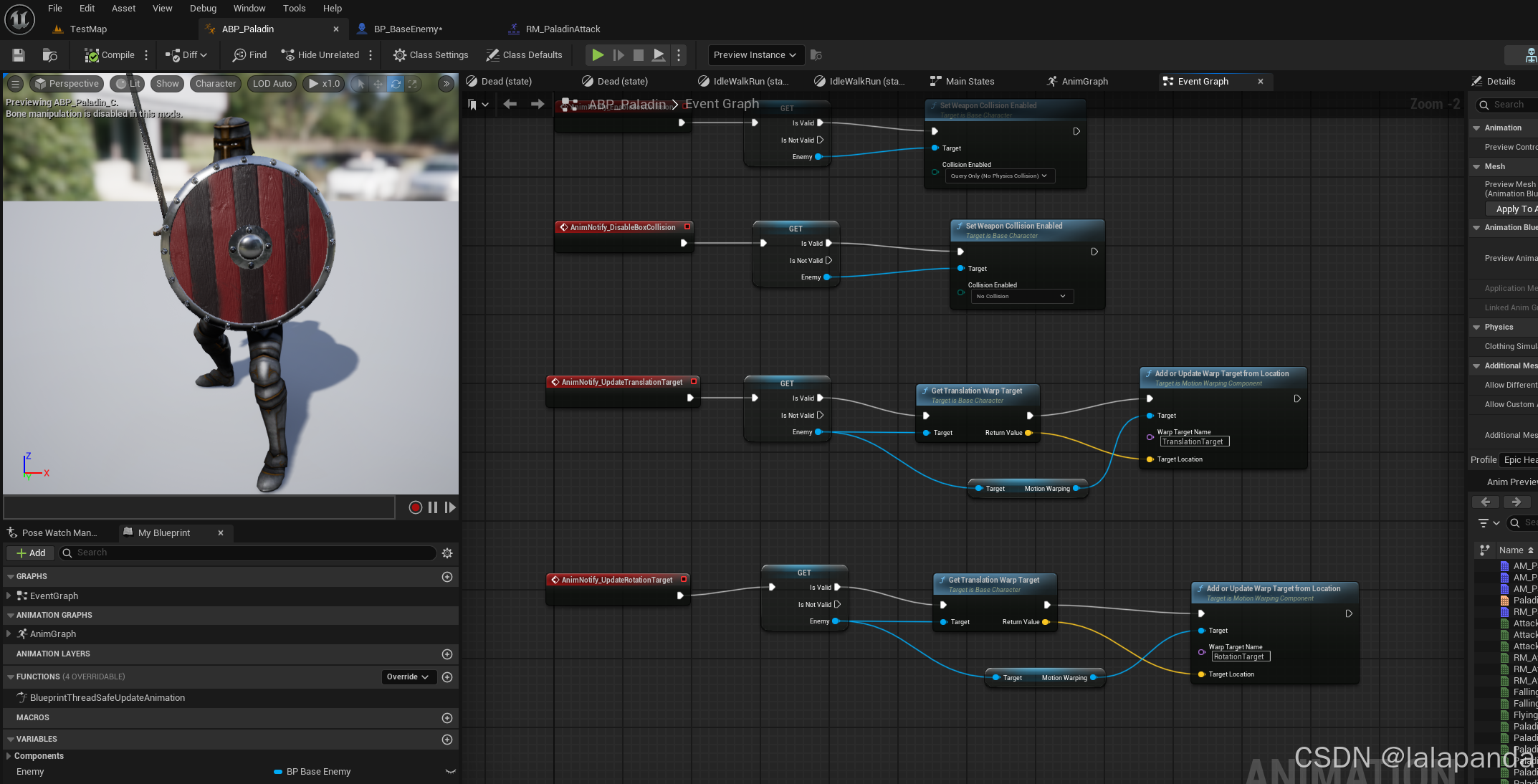Open My Blueprint settings gear icon
1538x784 pixels.
447,553
